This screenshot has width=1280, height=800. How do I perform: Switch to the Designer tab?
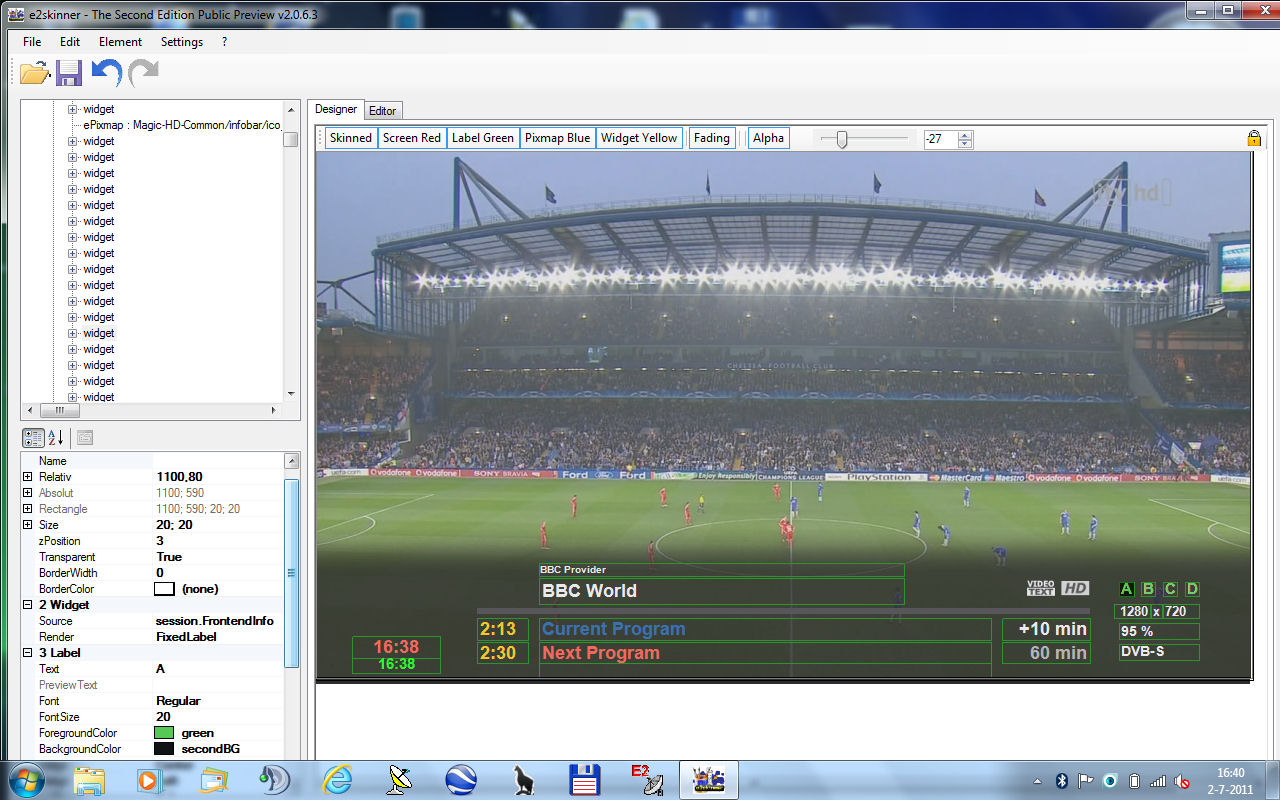click(x=336, y=109)
